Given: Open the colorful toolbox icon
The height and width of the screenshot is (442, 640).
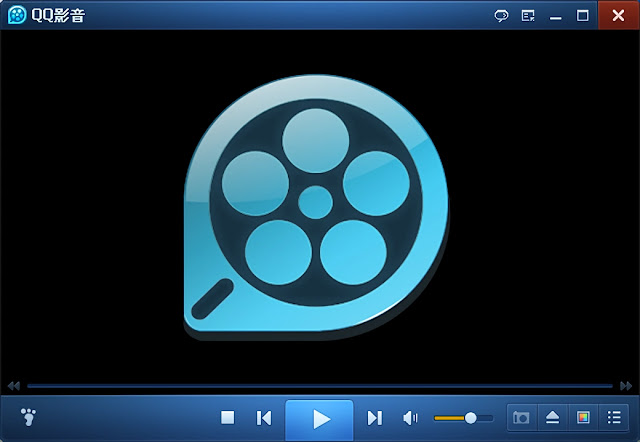Looking at the screenshot, I should 583,418.
